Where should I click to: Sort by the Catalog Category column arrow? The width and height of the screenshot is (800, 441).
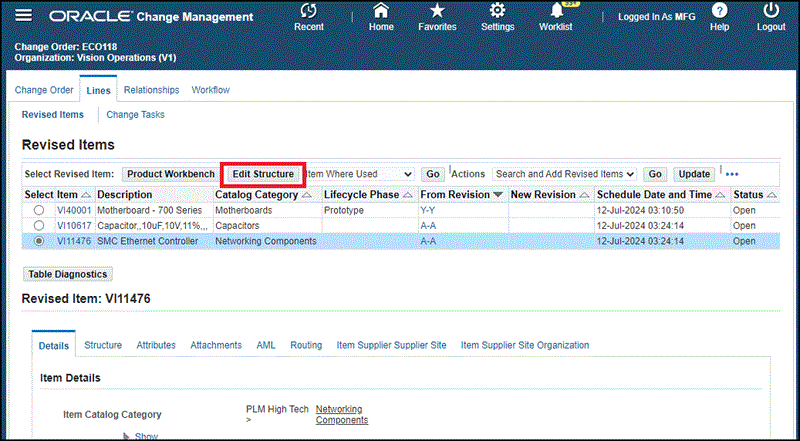(x=307, y=195)
